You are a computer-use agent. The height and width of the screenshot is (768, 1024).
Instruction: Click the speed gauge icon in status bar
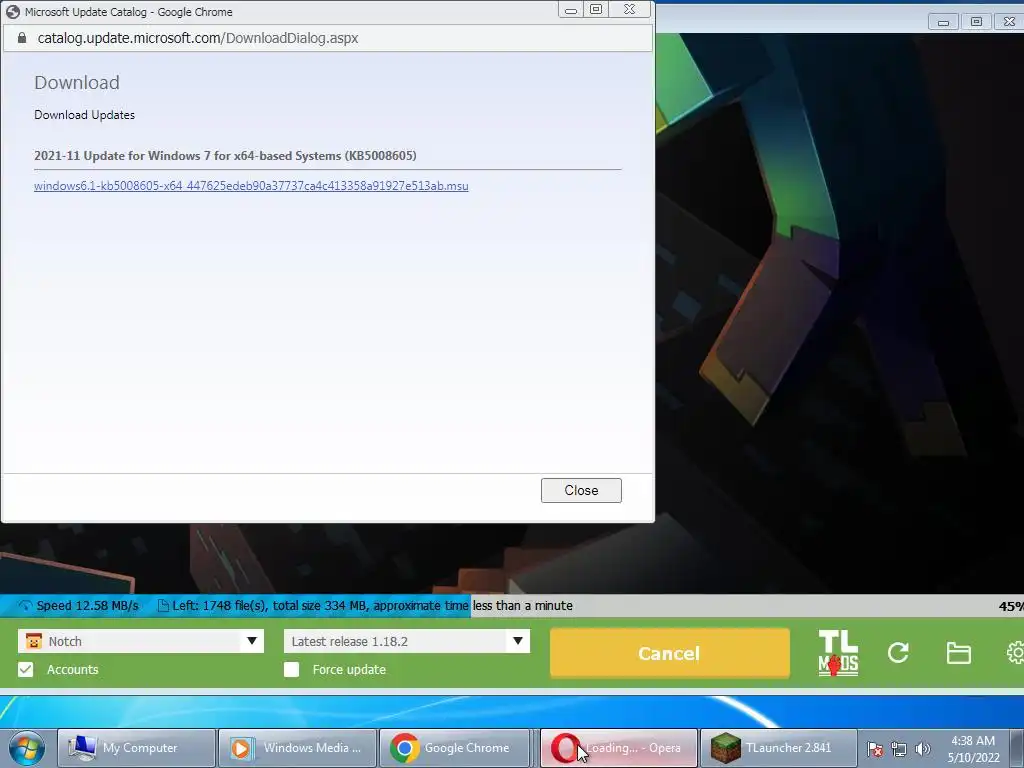[25, 605]
